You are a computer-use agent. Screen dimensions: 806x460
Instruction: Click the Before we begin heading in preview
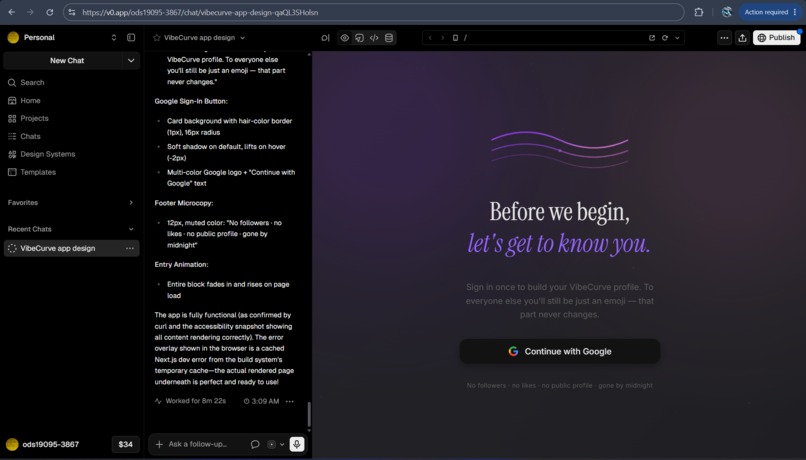pos(559,211)
